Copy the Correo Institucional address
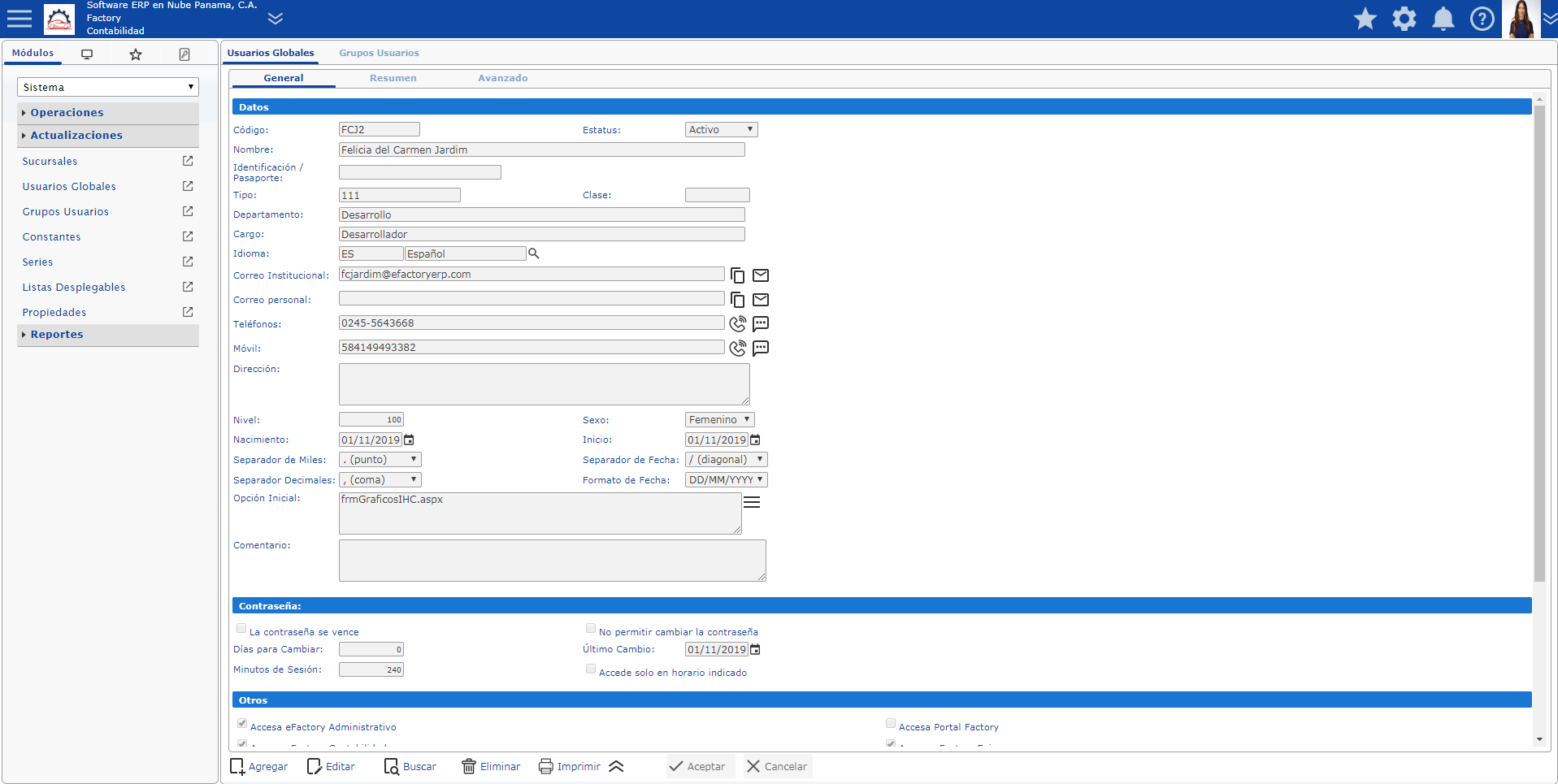 coord(737,275)
